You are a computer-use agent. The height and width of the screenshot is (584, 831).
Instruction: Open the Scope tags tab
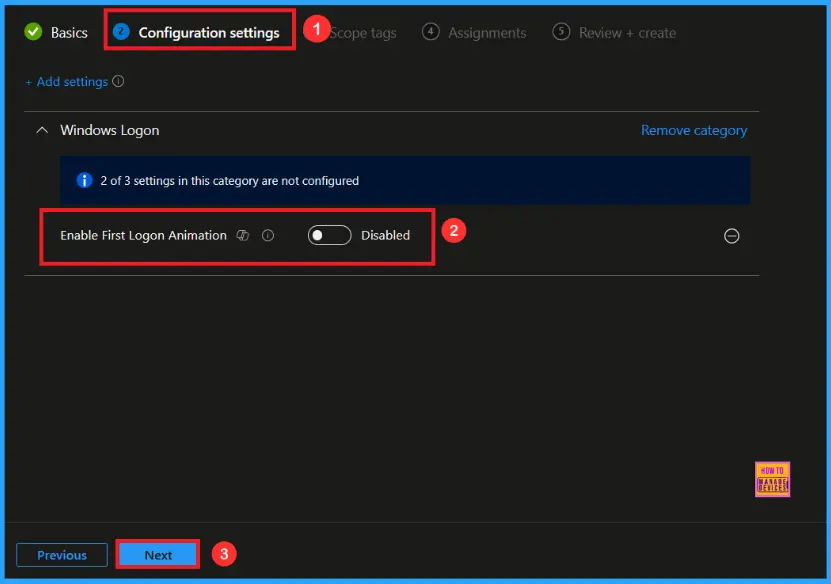[x=364, y=33]
